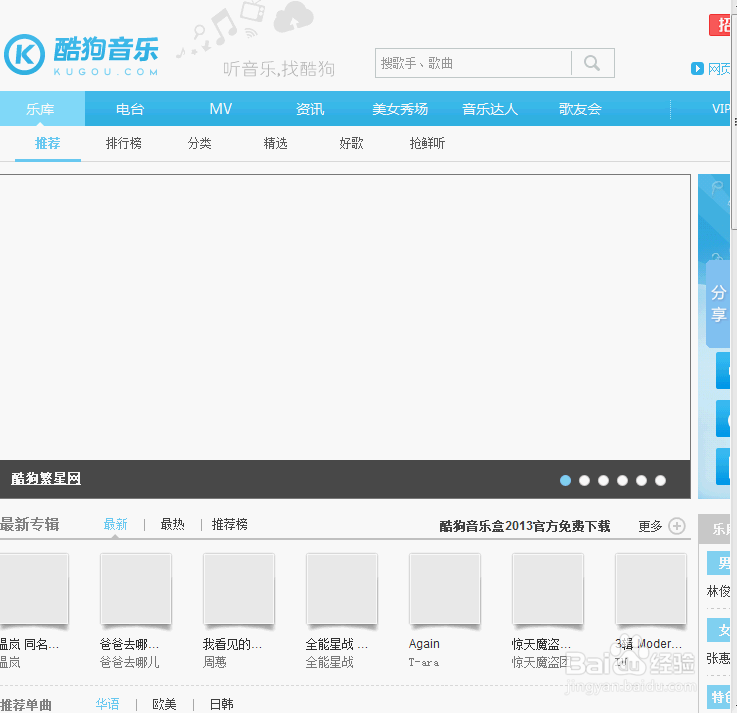
Task: Select the sixth banner slide dot
Action: coord(660,480)
